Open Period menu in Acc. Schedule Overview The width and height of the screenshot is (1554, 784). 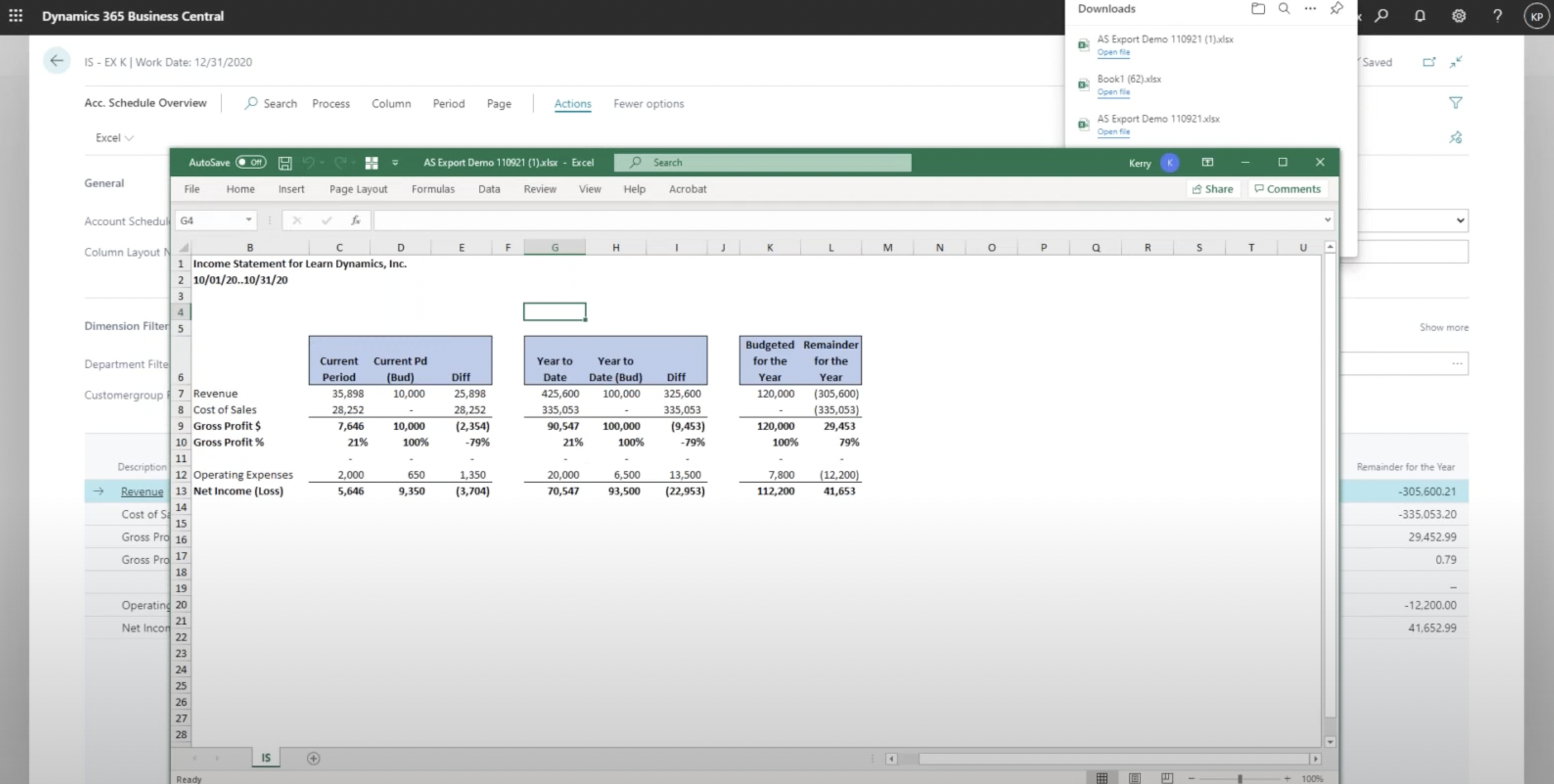(449, 103)
